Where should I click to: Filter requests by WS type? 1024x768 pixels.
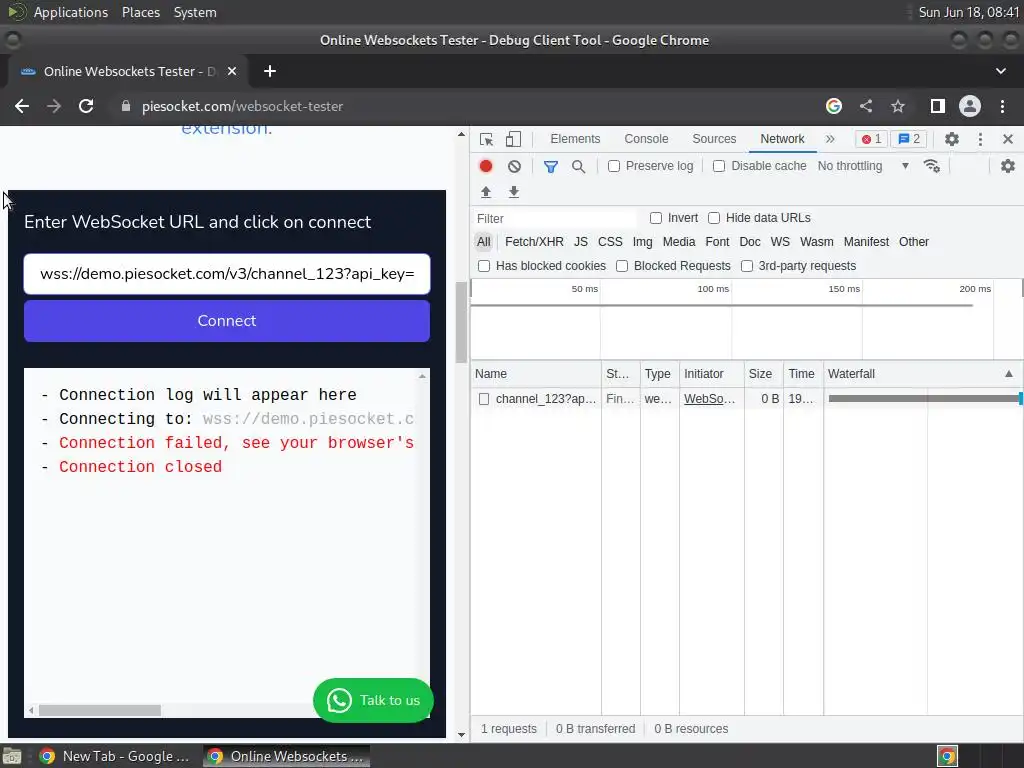tap(780, 242)
